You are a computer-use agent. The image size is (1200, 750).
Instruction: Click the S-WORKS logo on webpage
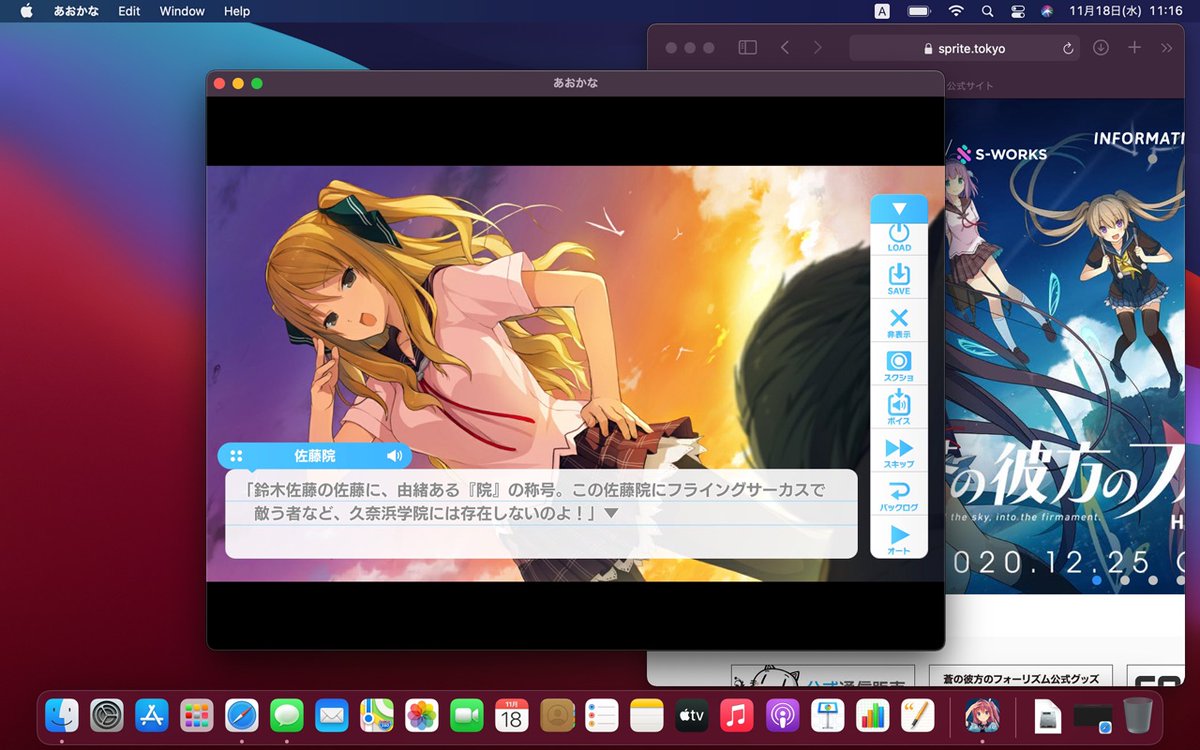[1001, 154]
